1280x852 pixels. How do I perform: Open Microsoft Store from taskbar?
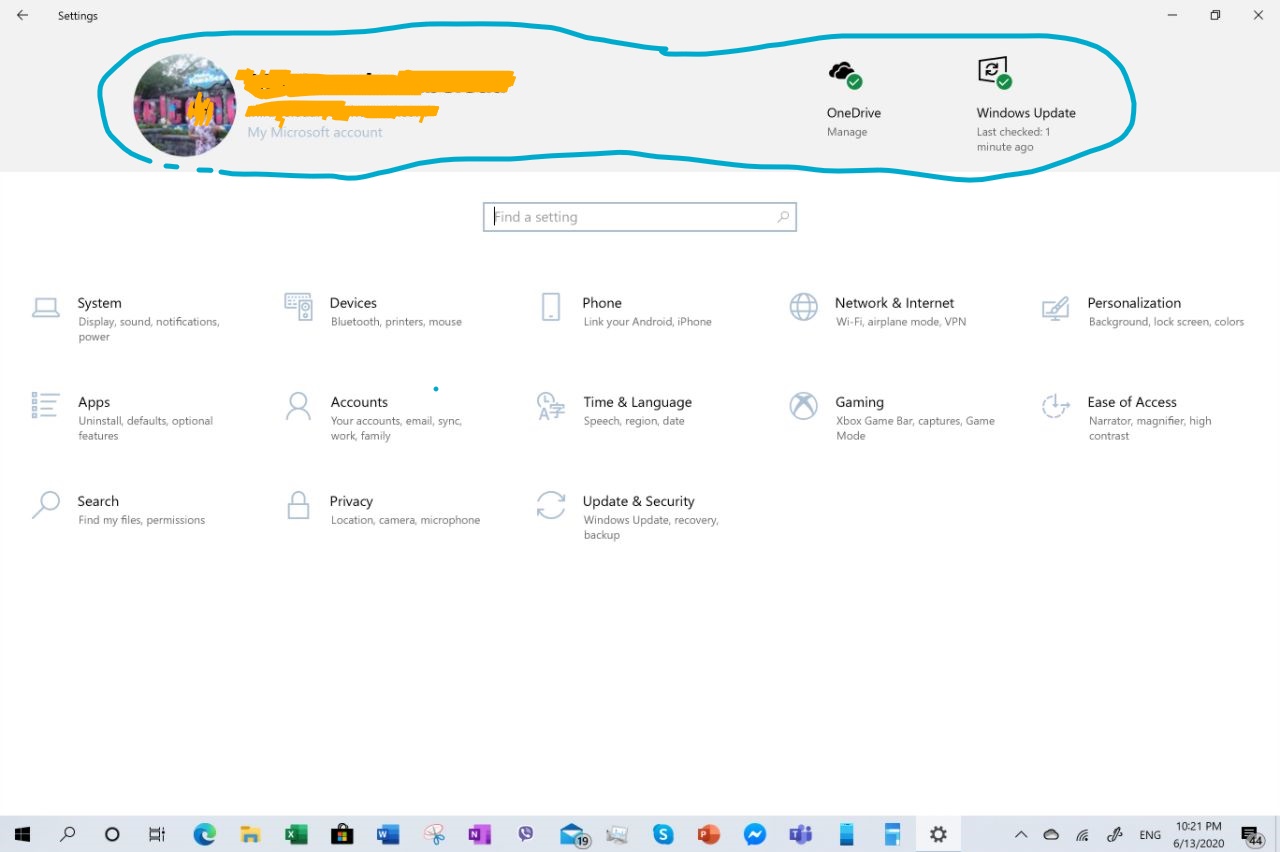342,834
